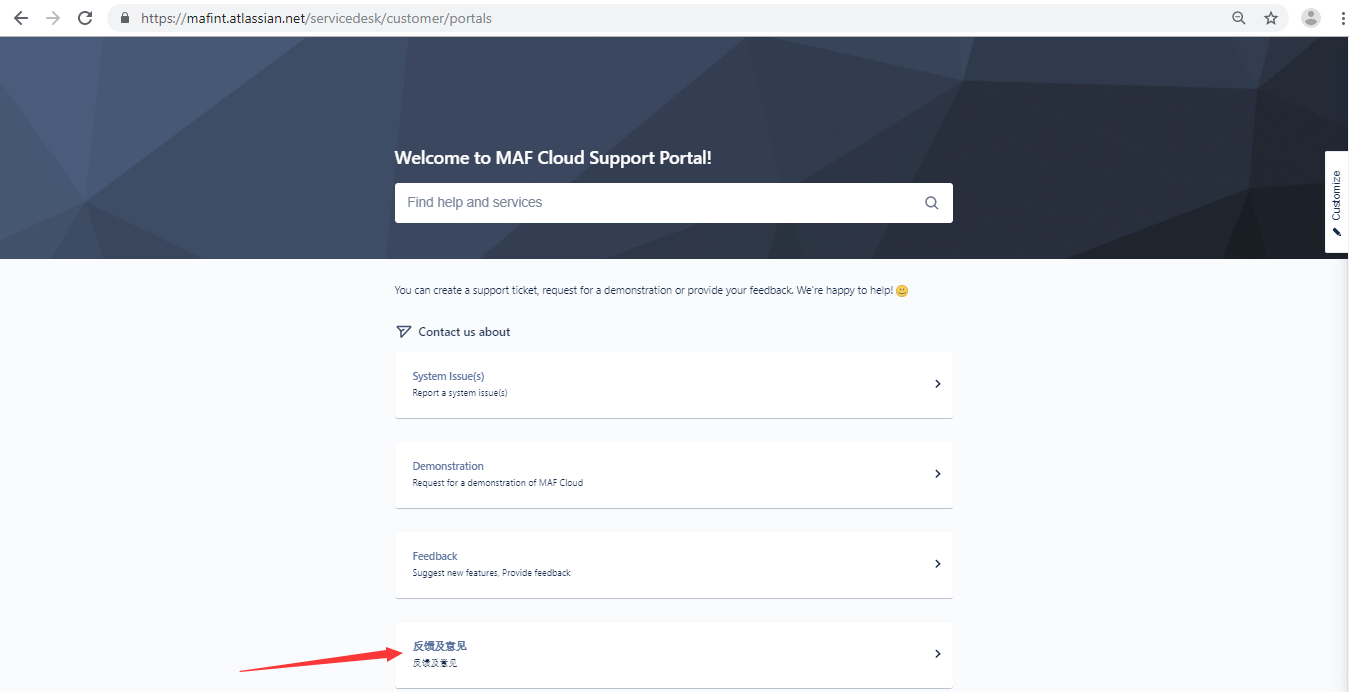Bookmark this page with the star

point(1271,18)
